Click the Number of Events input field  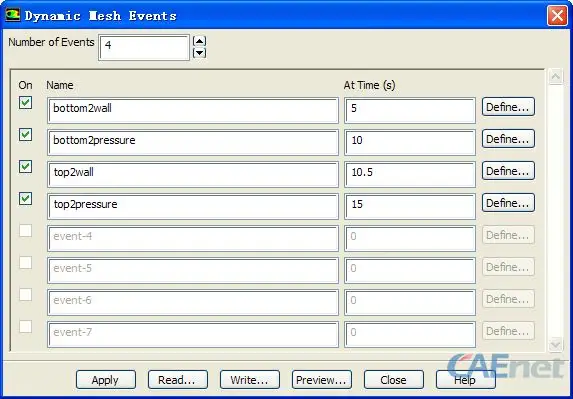coord(144,47)
